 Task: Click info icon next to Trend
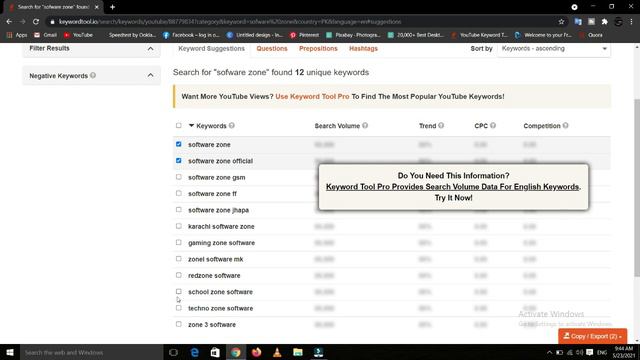[x=441, y=125]
